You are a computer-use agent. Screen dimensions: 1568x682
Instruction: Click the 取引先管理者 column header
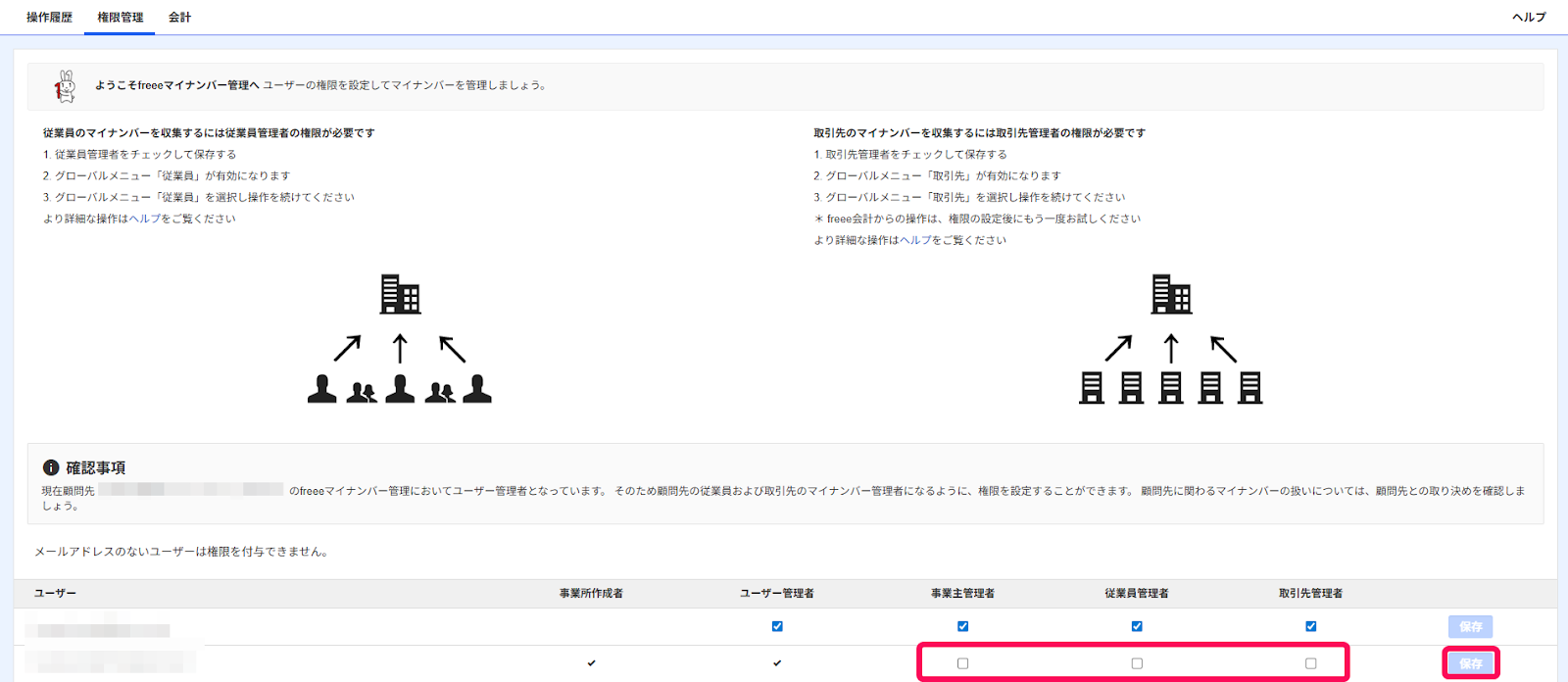point(1310,593)
